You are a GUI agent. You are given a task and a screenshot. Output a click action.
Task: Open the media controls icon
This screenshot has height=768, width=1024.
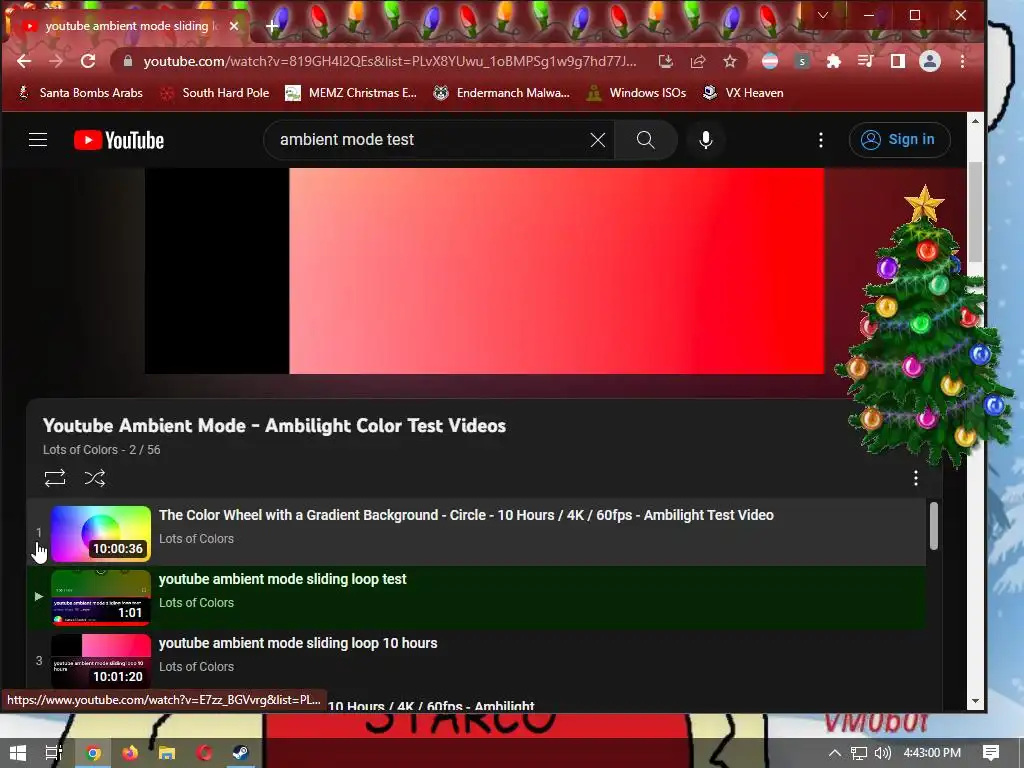point(866,61)
